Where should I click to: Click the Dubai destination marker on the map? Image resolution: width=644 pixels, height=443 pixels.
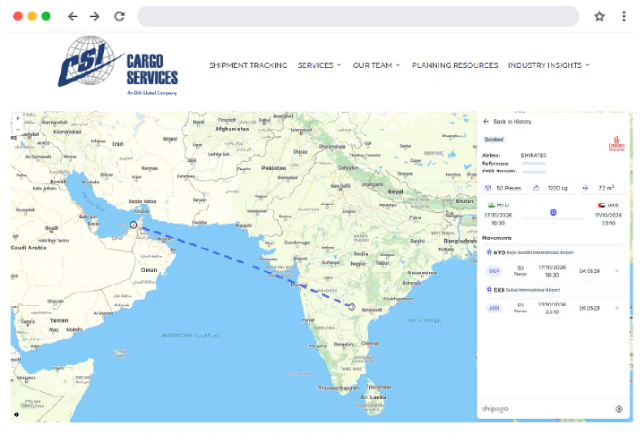click(133, 225)
